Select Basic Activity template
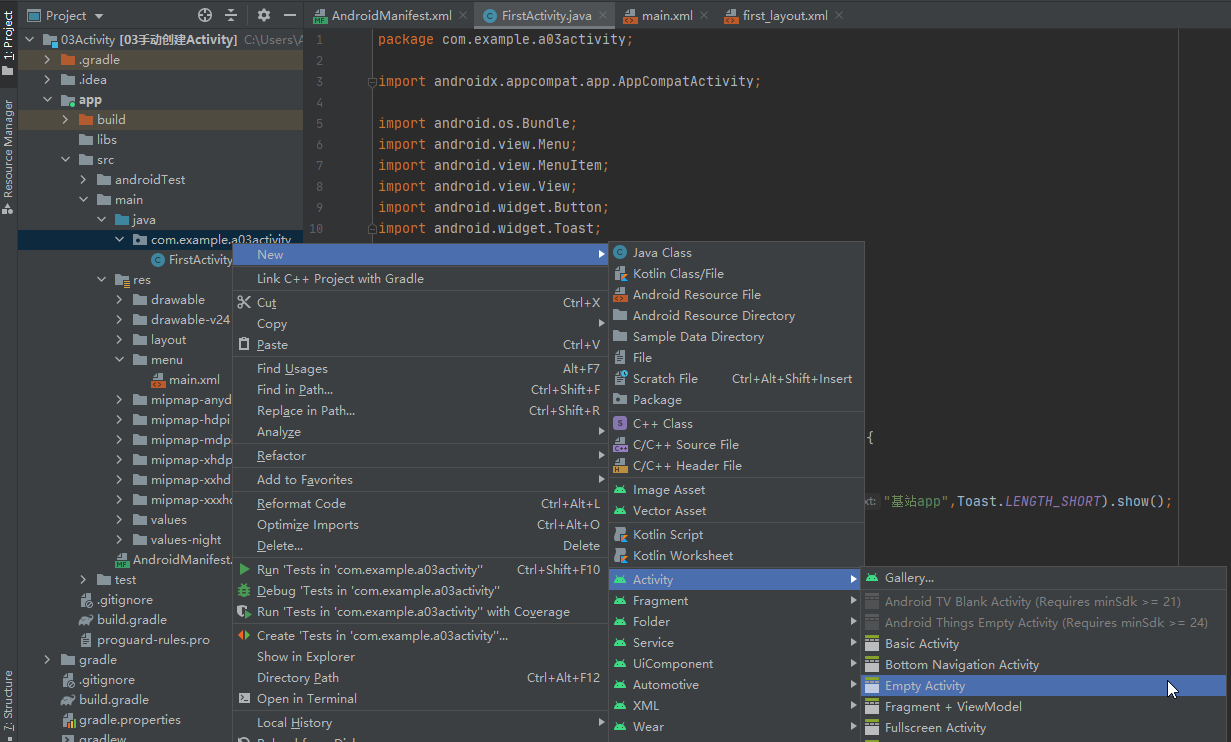This screenshot has width=1231, height=742. (1044, 644)
